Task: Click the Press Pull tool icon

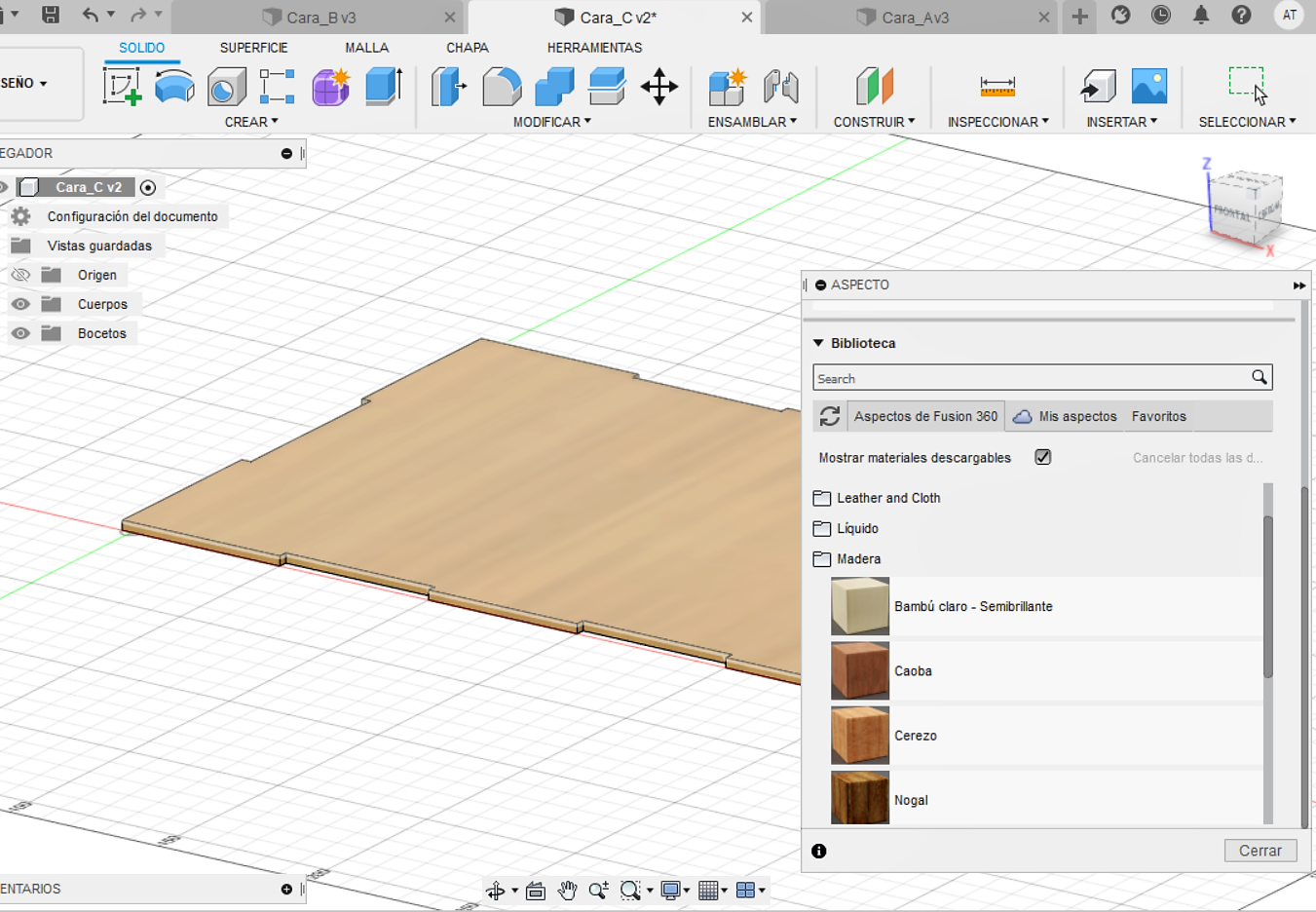Action: click(x=449, y=86)
